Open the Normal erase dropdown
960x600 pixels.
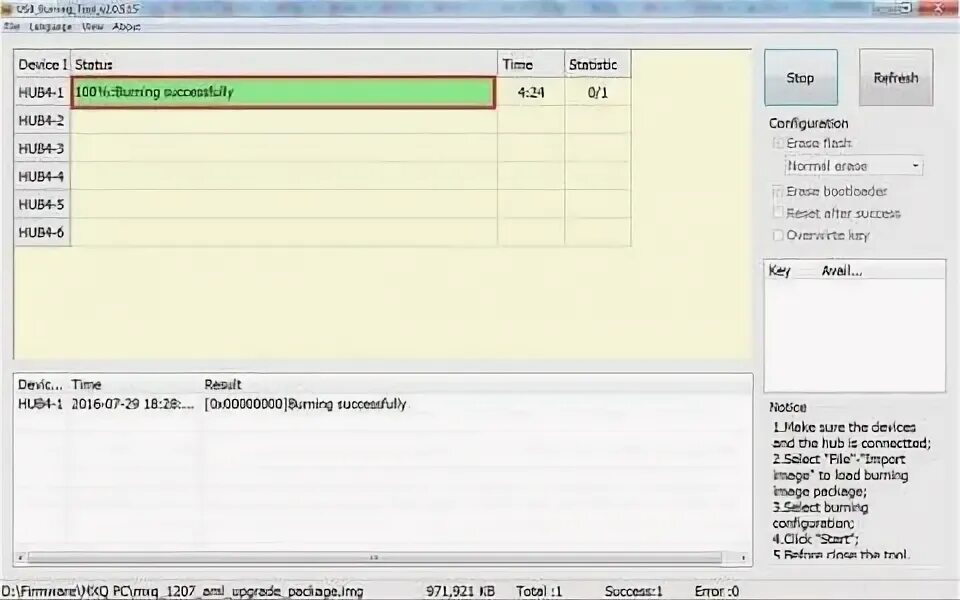click(853, 166)
